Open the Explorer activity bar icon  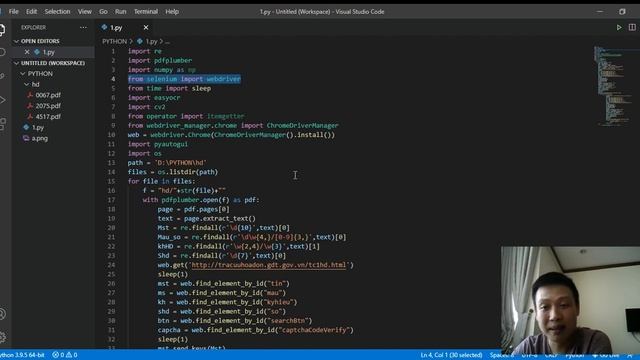click(2, 29)
